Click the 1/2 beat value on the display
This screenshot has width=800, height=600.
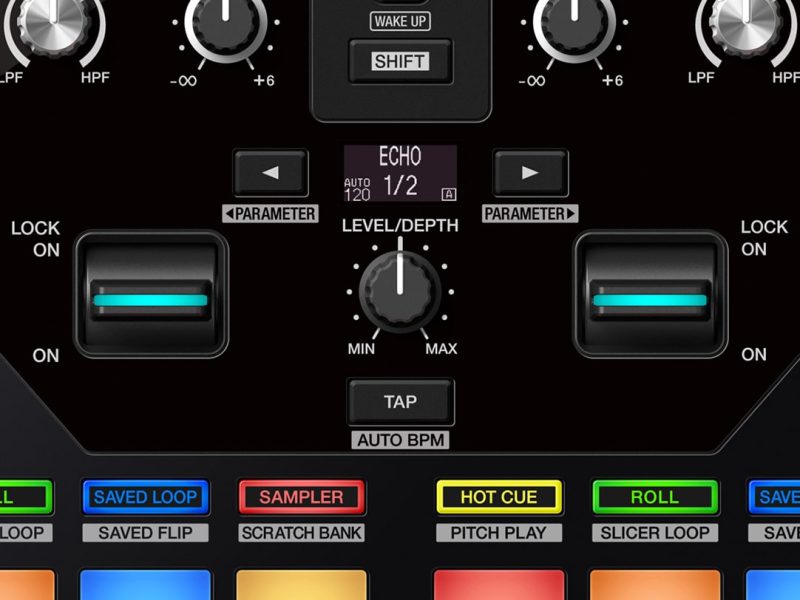click(401, 185)
